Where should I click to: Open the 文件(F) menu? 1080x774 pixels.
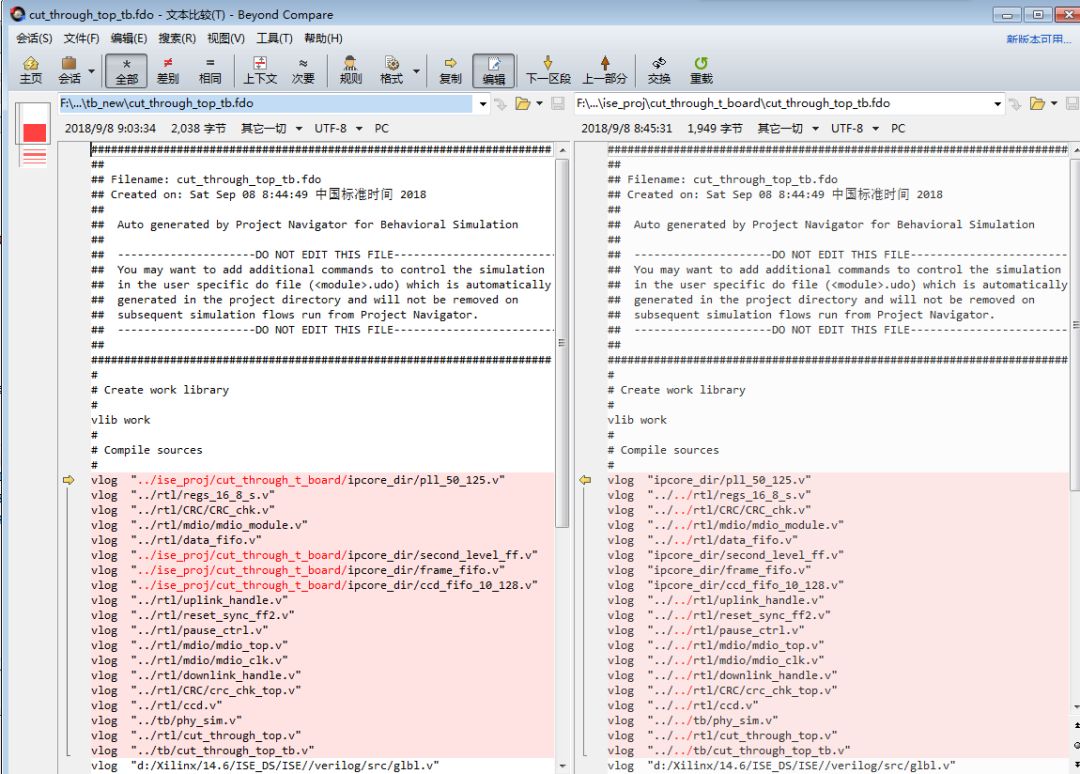coord(81,39)
